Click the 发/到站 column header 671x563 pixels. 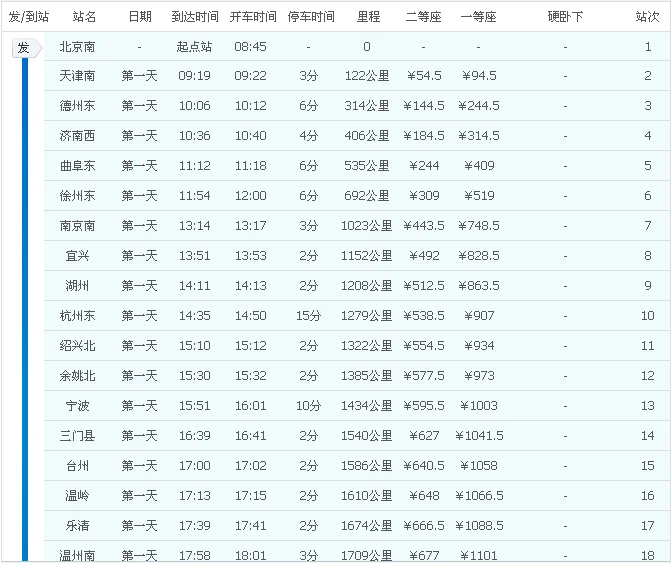pos(29,17)
